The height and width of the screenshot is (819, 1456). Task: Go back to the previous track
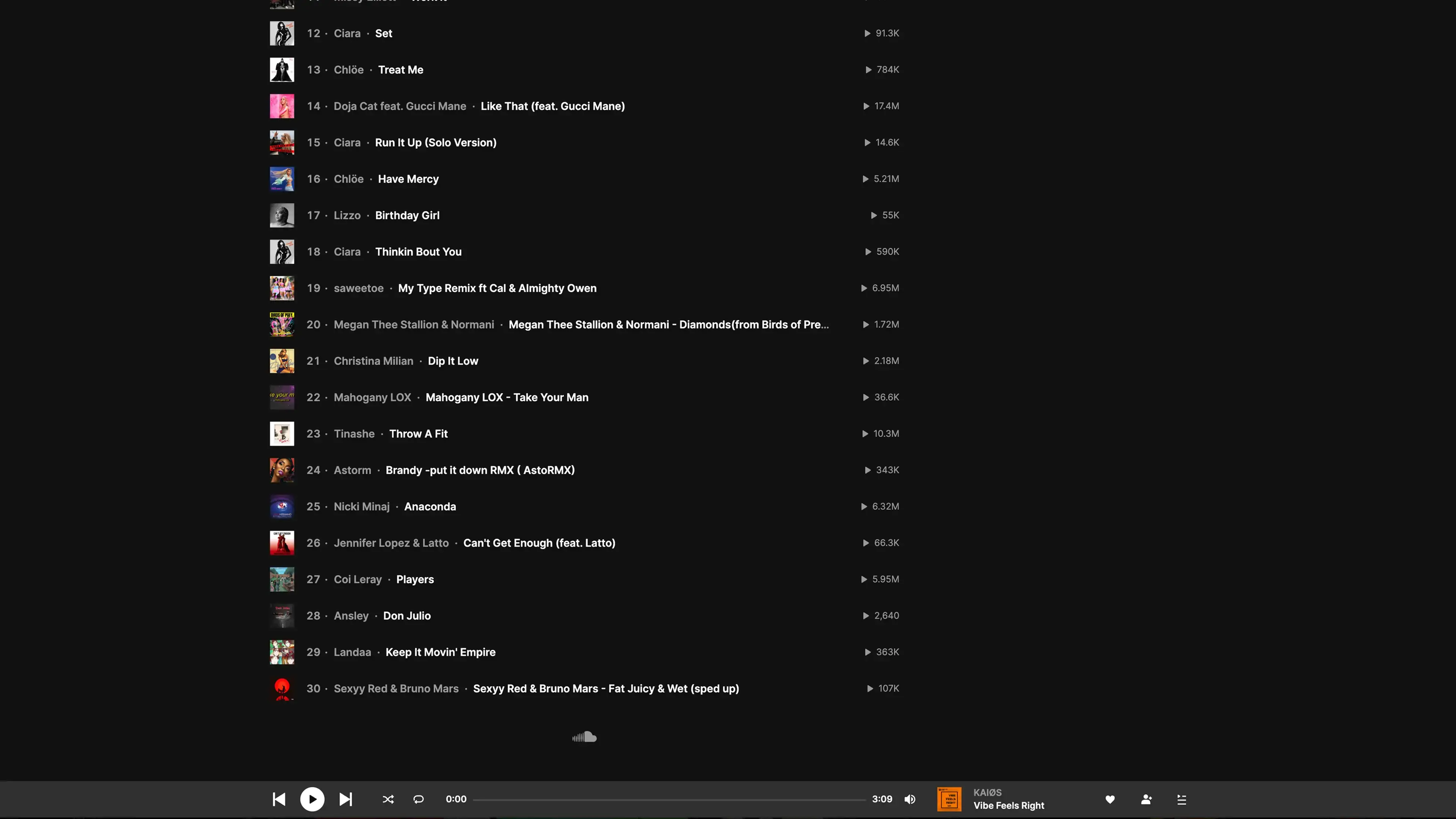tap(279, 799)
